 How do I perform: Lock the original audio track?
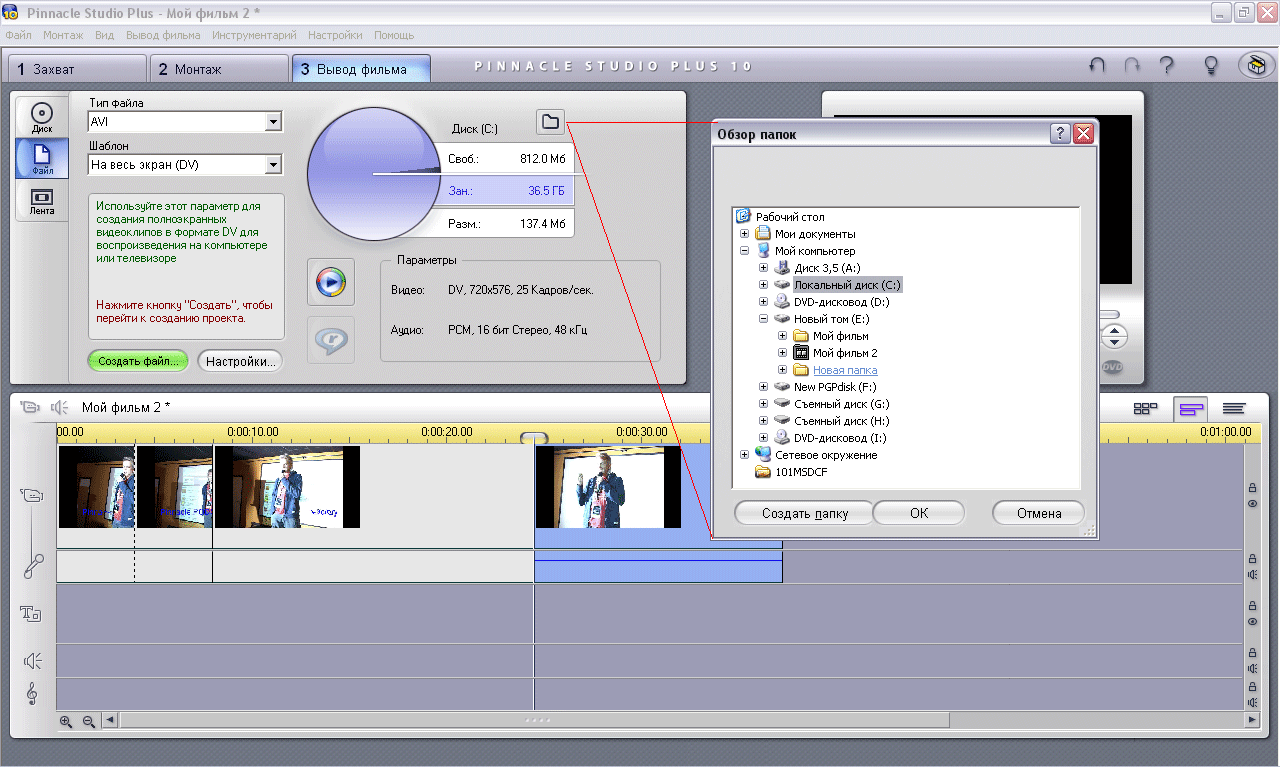click(x=1252, y=559)
